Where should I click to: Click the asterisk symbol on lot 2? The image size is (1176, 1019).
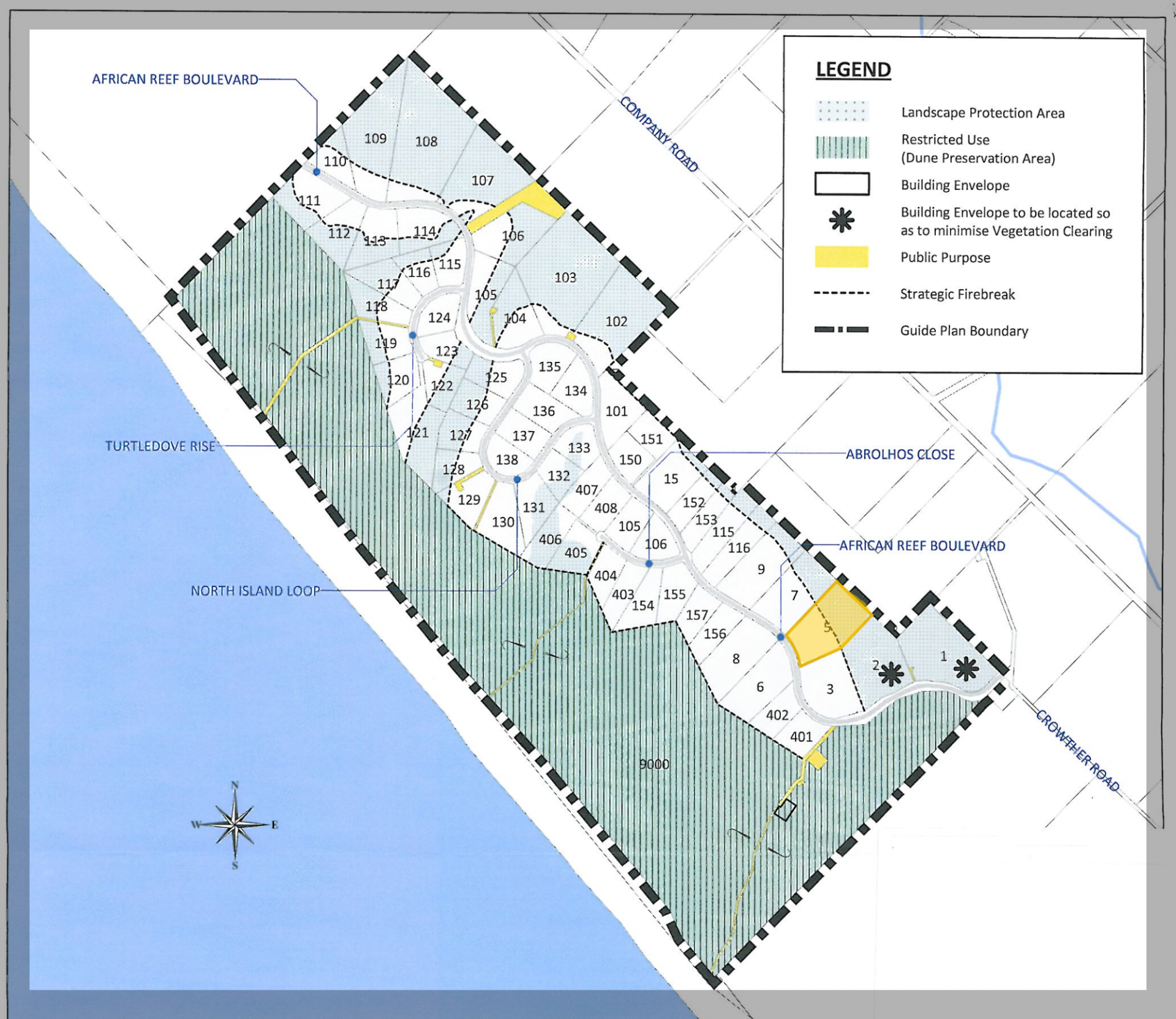(891, 674)
